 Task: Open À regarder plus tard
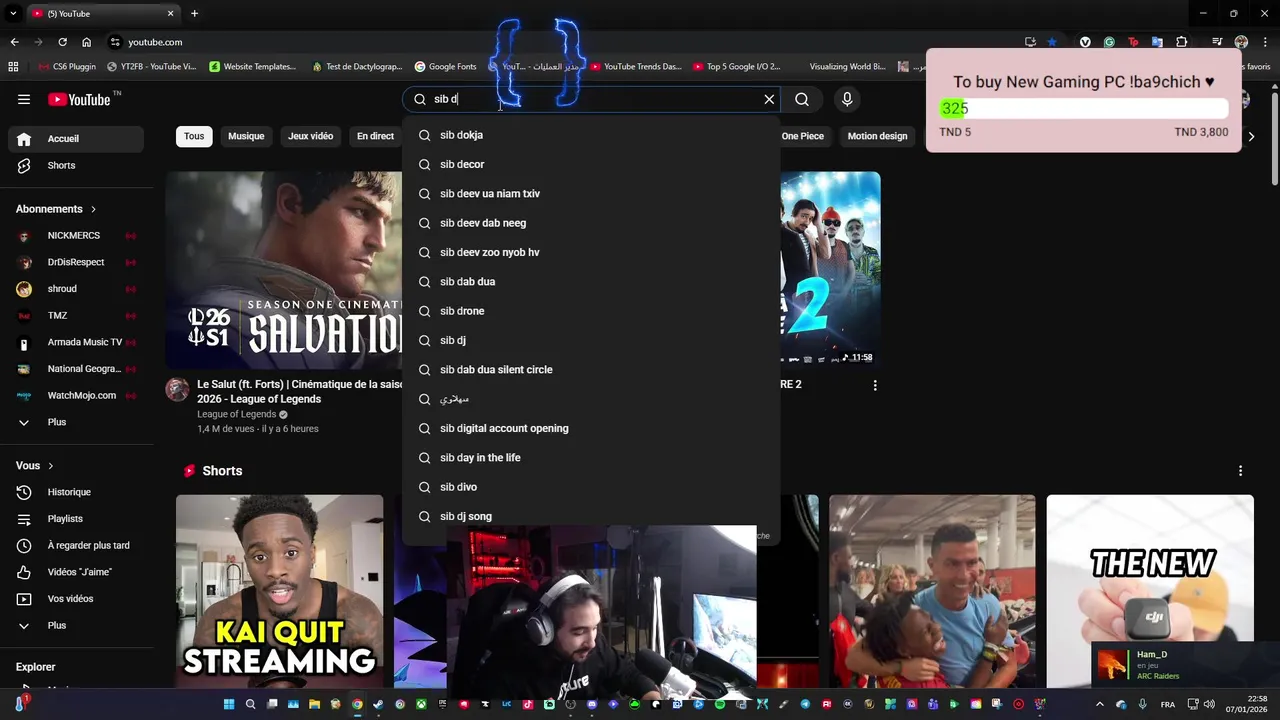(76, 545)
